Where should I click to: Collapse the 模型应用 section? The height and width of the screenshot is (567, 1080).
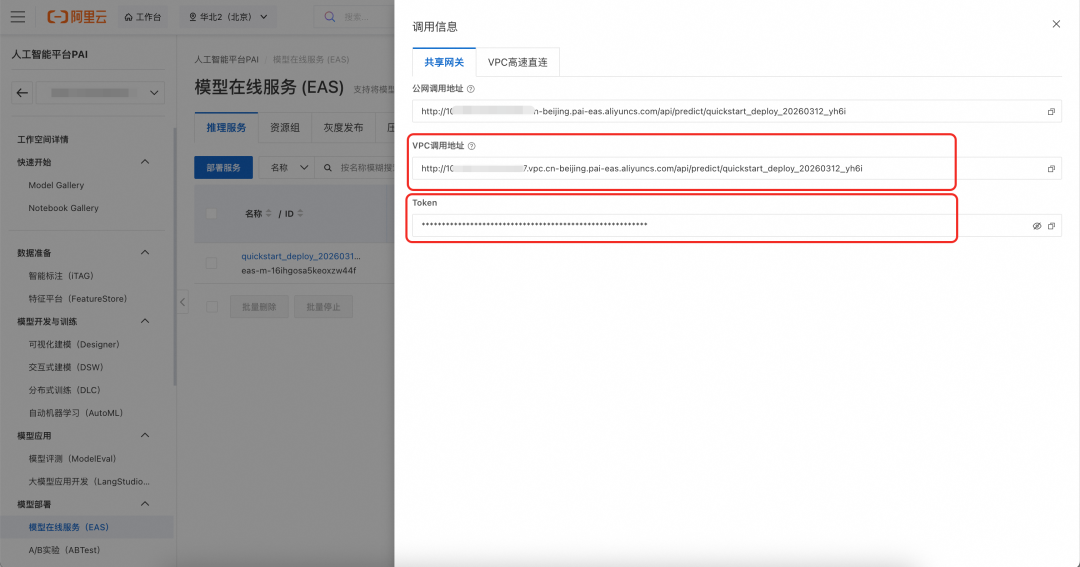(145, 435)
